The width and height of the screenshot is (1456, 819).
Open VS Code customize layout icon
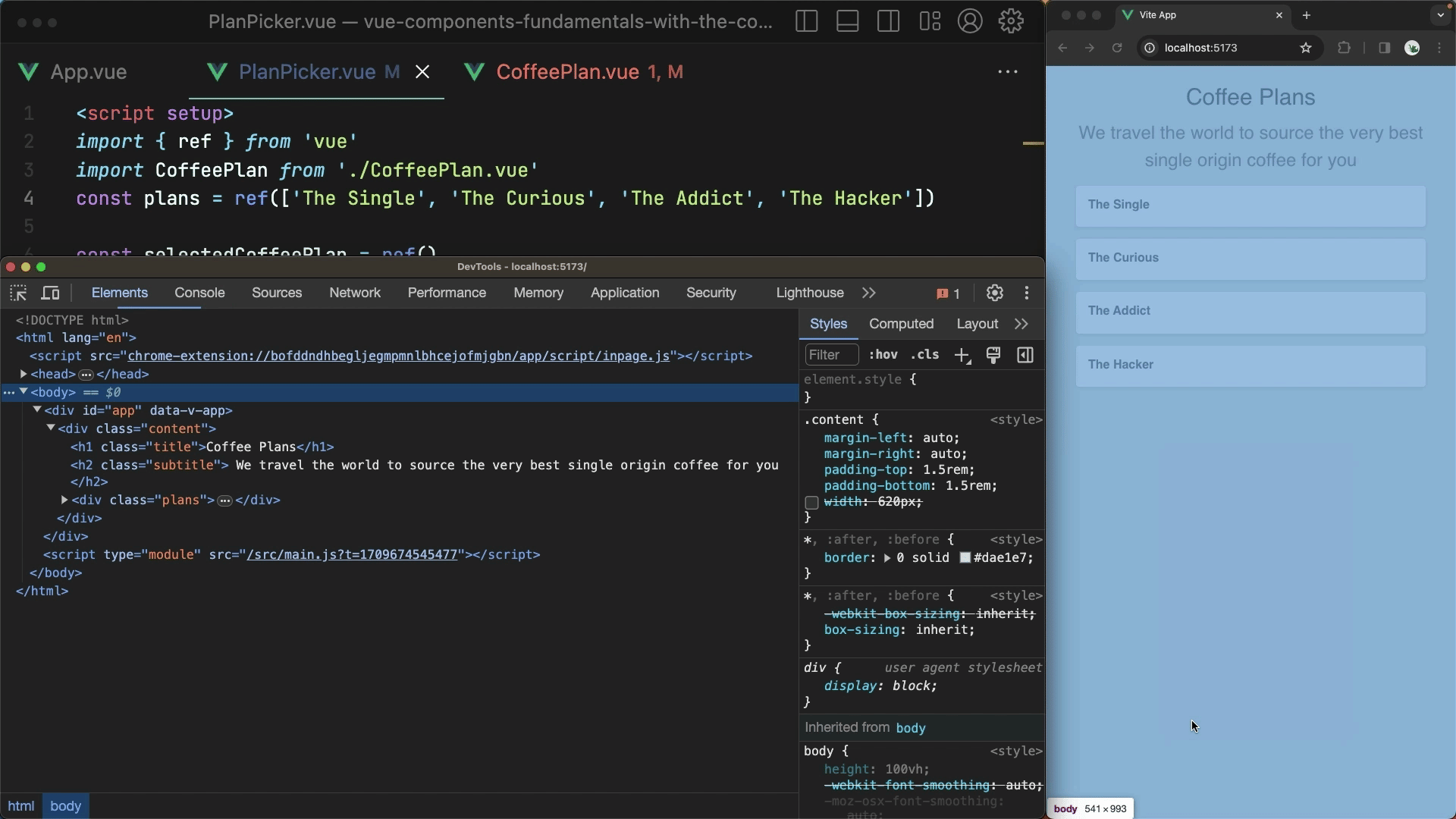tap(930, 21)
